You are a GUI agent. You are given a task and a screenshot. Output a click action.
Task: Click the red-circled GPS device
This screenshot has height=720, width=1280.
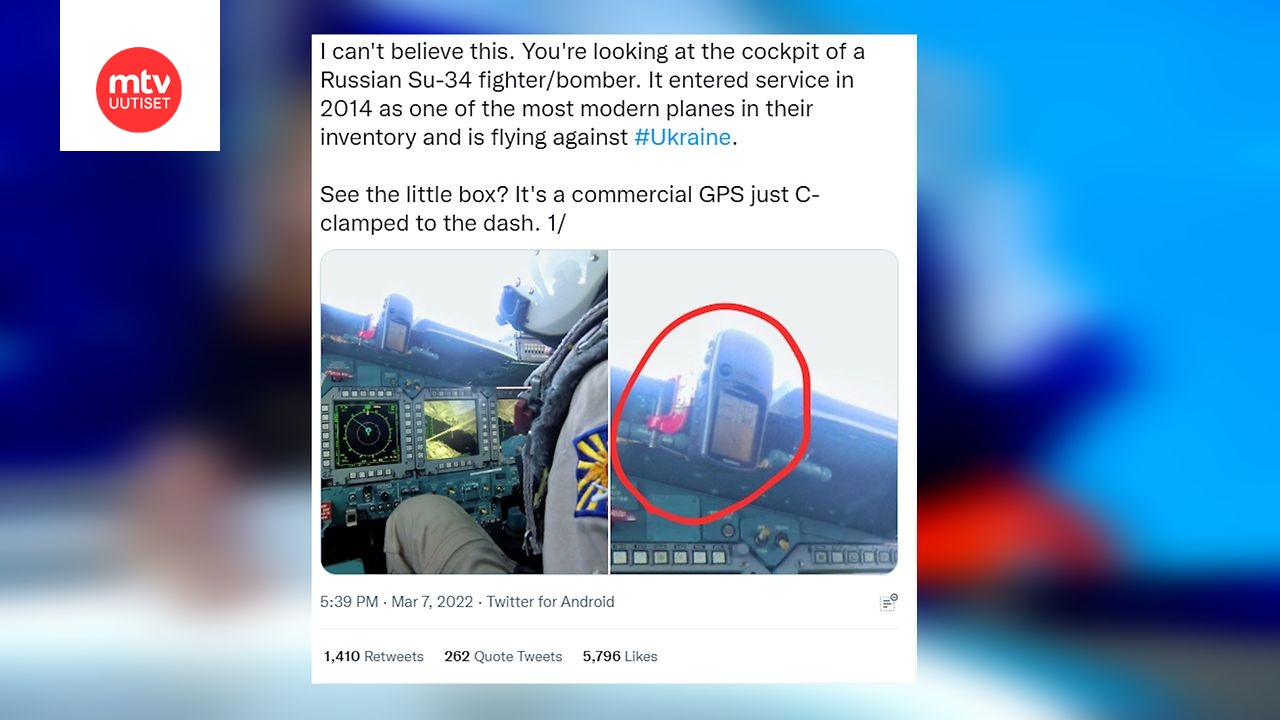pyautogui.click(x=738, y=400)
